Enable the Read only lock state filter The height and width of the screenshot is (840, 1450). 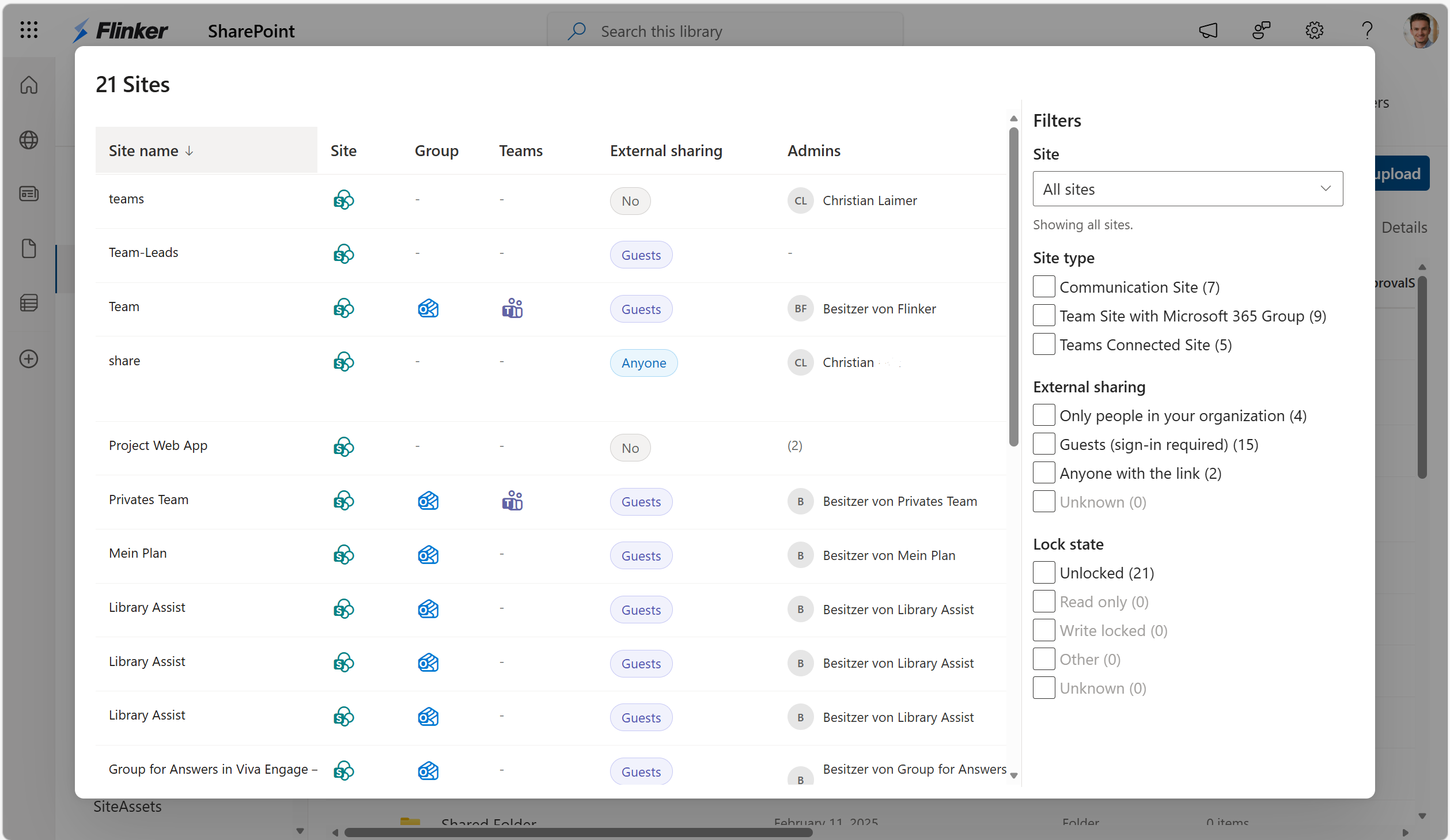(x=1043, y=601)
